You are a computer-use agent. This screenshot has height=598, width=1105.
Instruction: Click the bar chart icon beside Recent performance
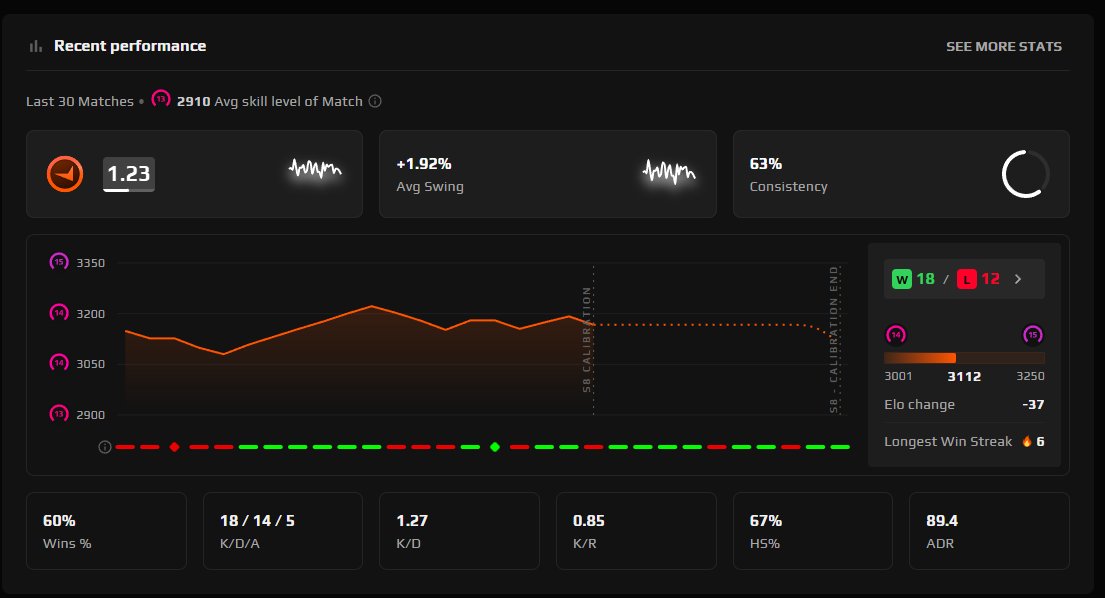click(35, 46)
